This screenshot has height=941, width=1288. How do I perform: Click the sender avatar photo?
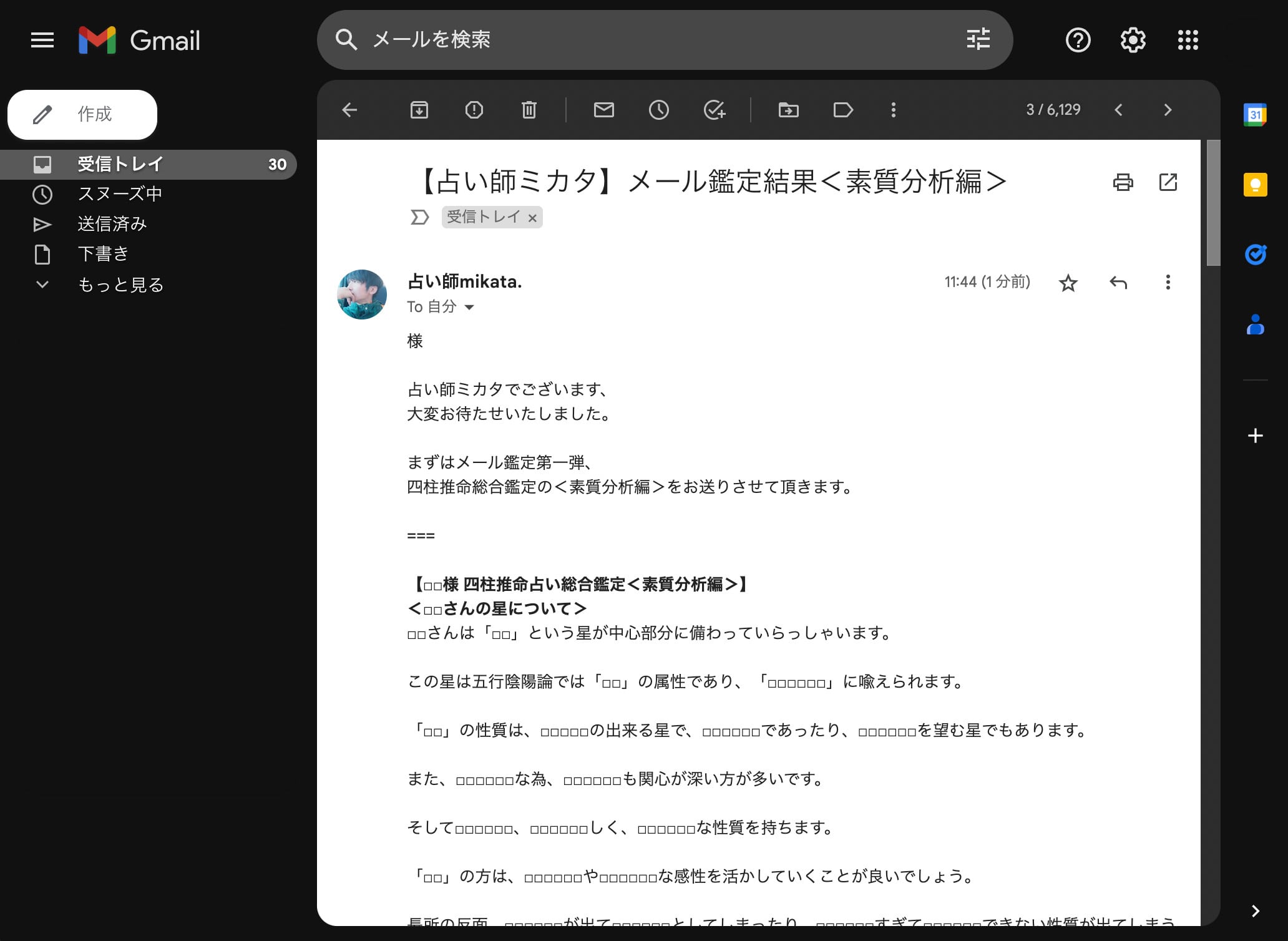pos(361,295)
